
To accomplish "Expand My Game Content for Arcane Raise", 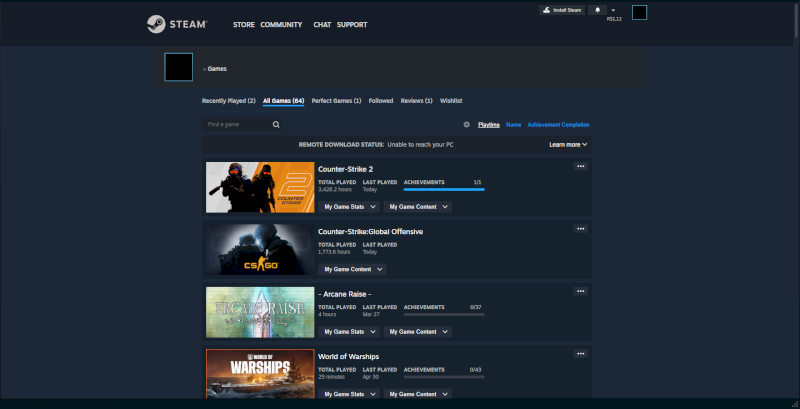I will point(417,331).
